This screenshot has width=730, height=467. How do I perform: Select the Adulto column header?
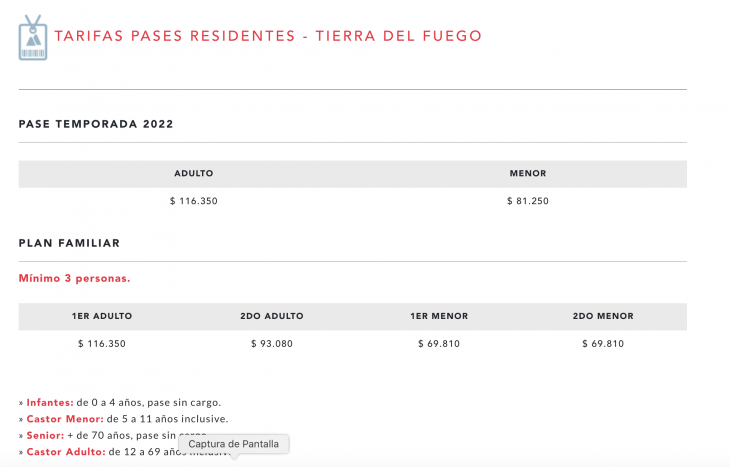(194, 173)
